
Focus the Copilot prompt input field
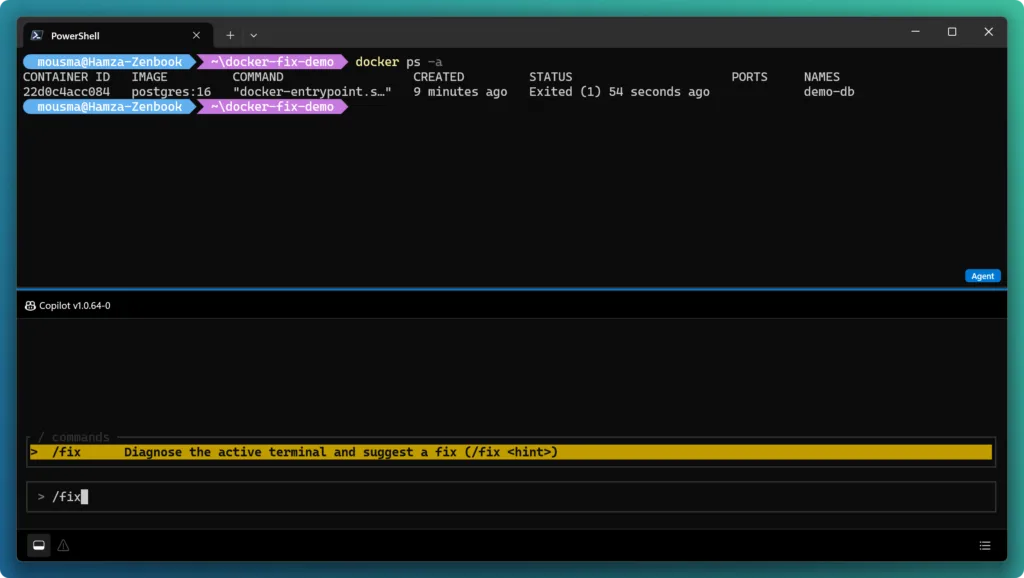pos(511,497)
